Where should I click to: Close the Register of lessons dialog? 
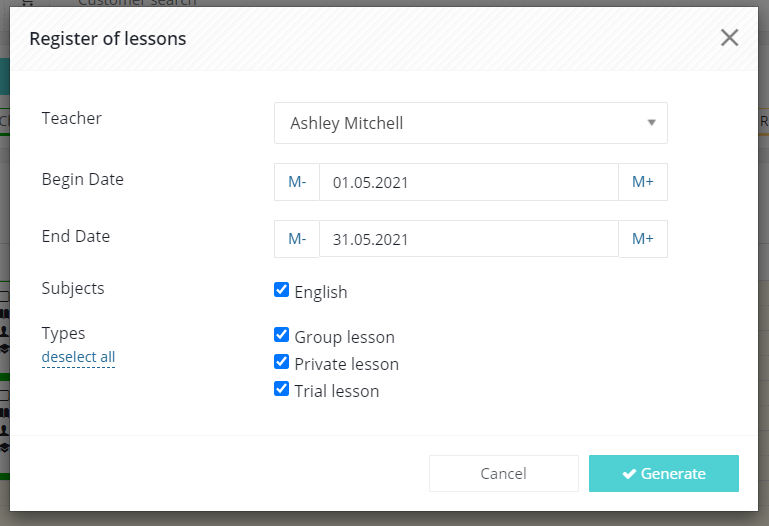(x=729, y=38)
